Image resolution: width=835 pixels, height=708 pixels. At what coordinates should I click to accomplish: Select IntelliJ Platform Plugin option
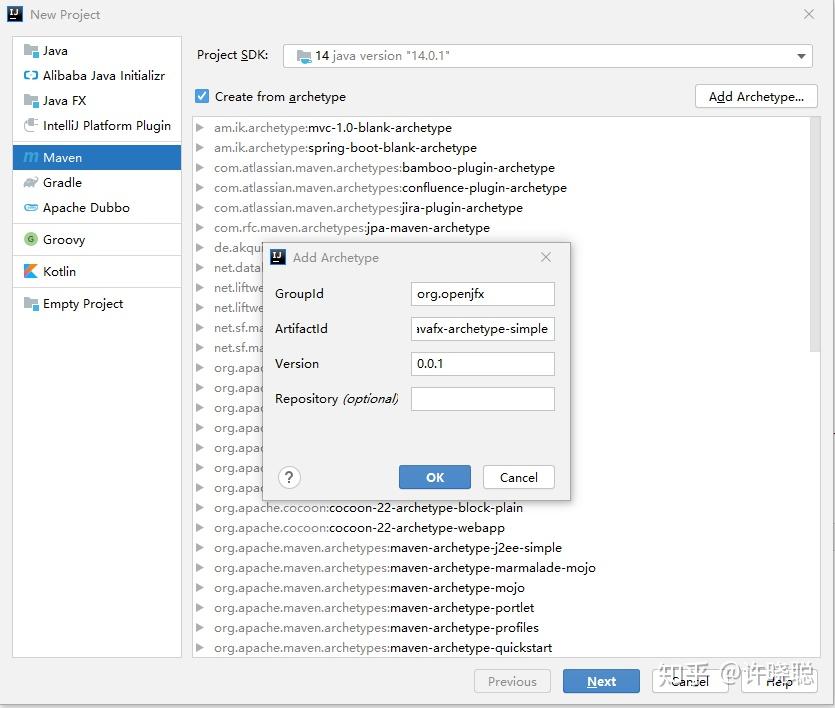pyautogui.click(x=96, y=126)
